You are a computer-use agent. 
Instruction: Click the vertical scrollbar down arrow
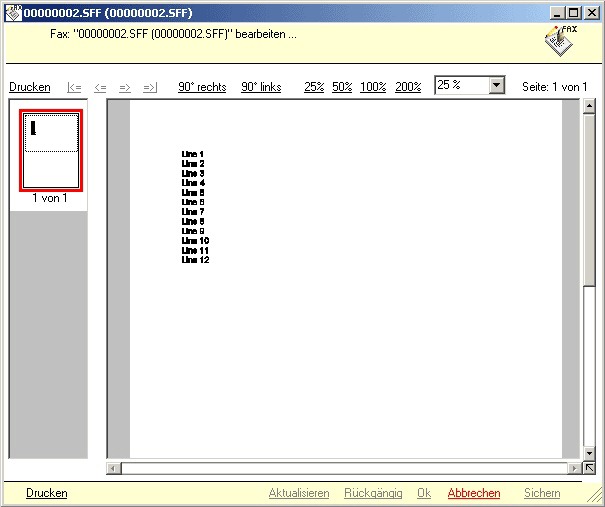(x=589, y=452)
